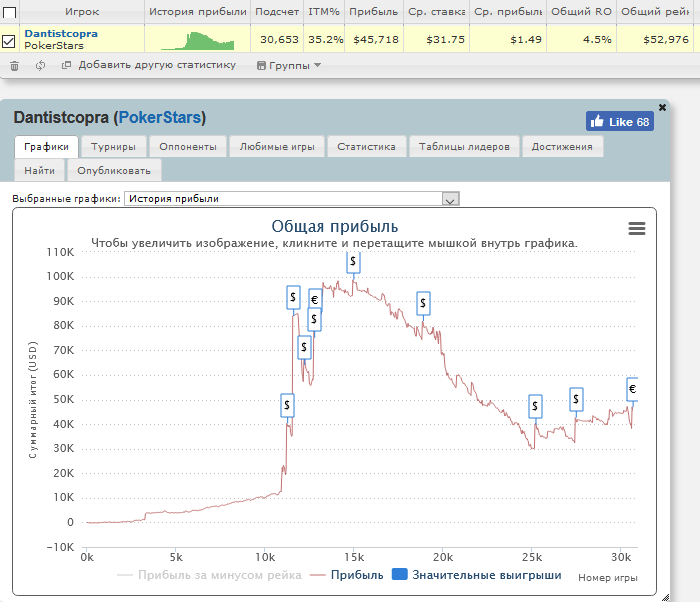Click the dollar marker near 70K on the spike
Image resolution: width=700 pixels, height=602 pixels.
(x=304, y=347)
